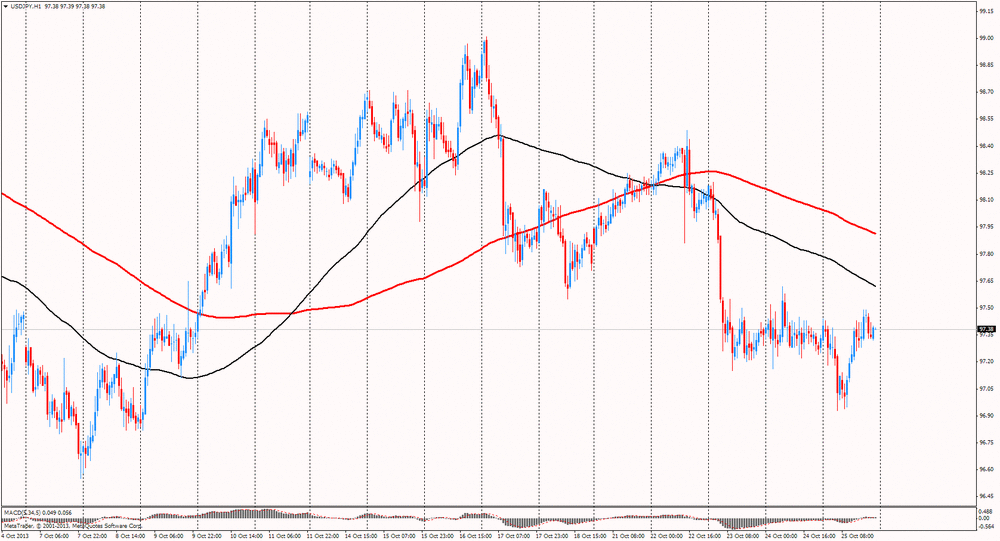This screenshot has height=541, width=1000.
Task: Click the 98.85 price scale label
Action: coord(986,65)
